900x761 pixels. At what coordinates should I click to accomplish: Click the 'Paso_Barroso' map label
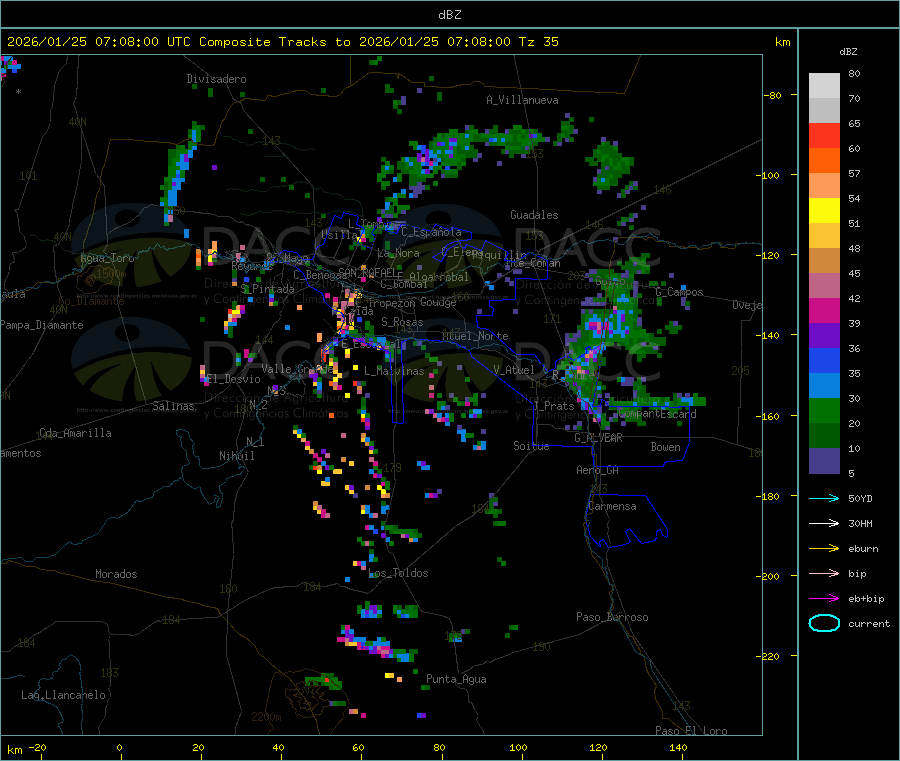pyautogui.click(x=612, y=617)
